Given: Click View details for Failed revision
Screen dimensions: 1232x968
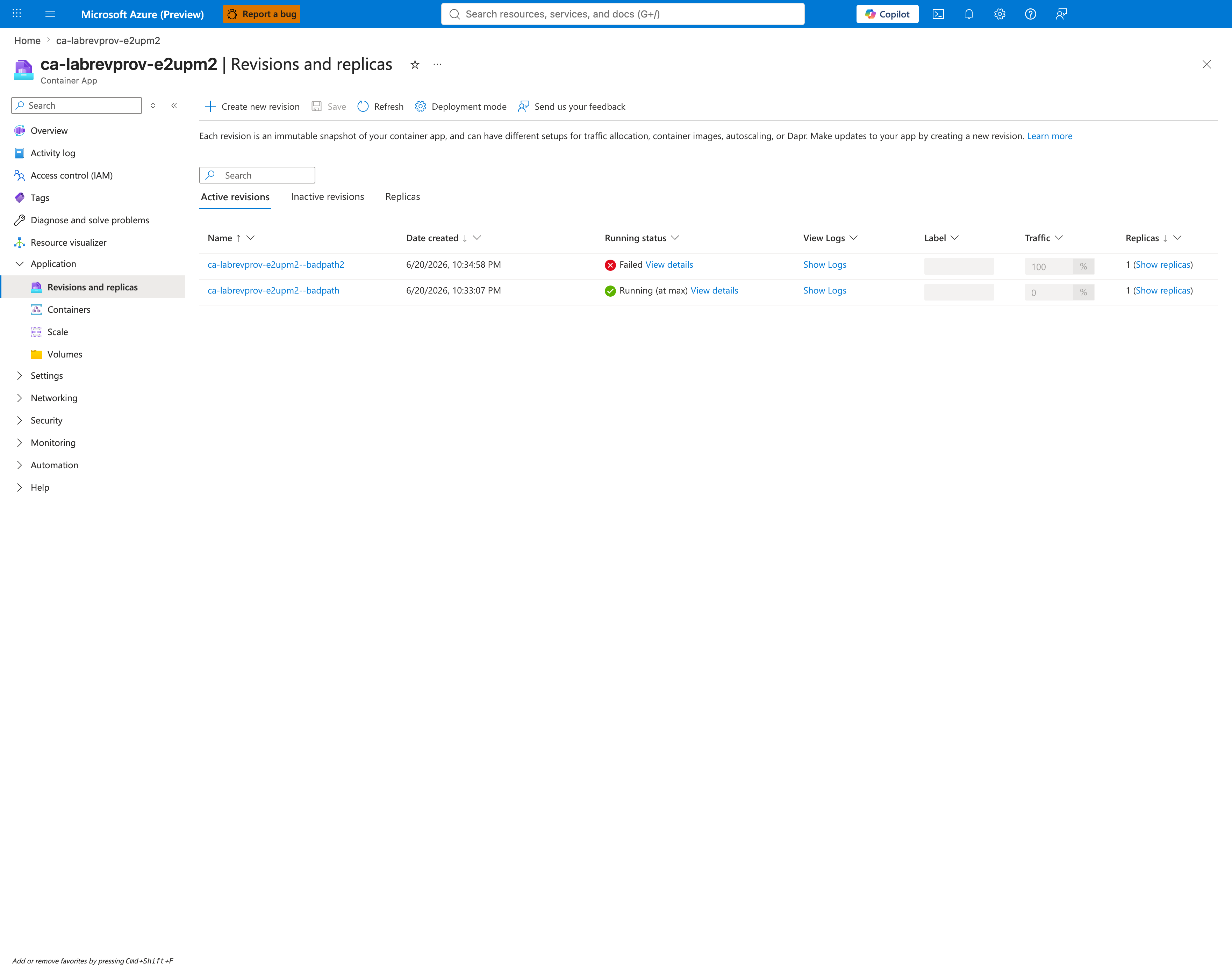Looking at the screenshot, I should tap(669, 265).
